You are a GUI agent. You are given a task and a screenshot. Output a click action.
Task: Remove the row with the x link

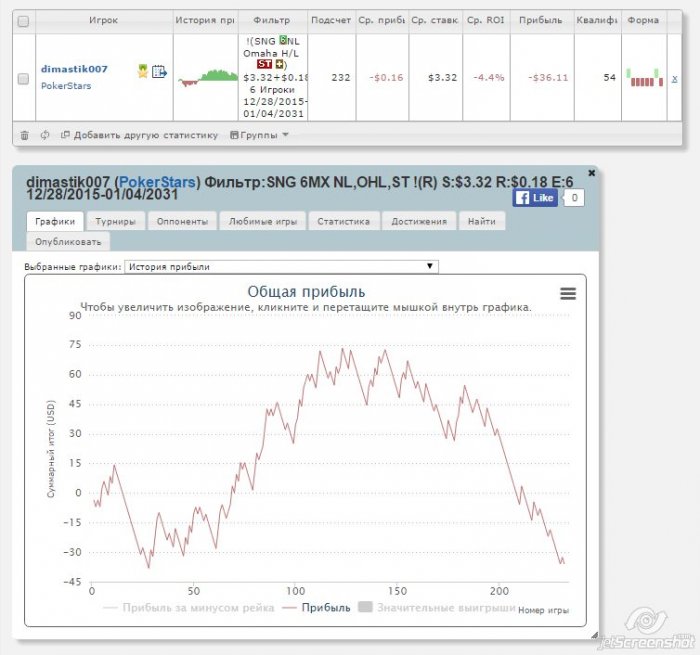coord(674,79)
